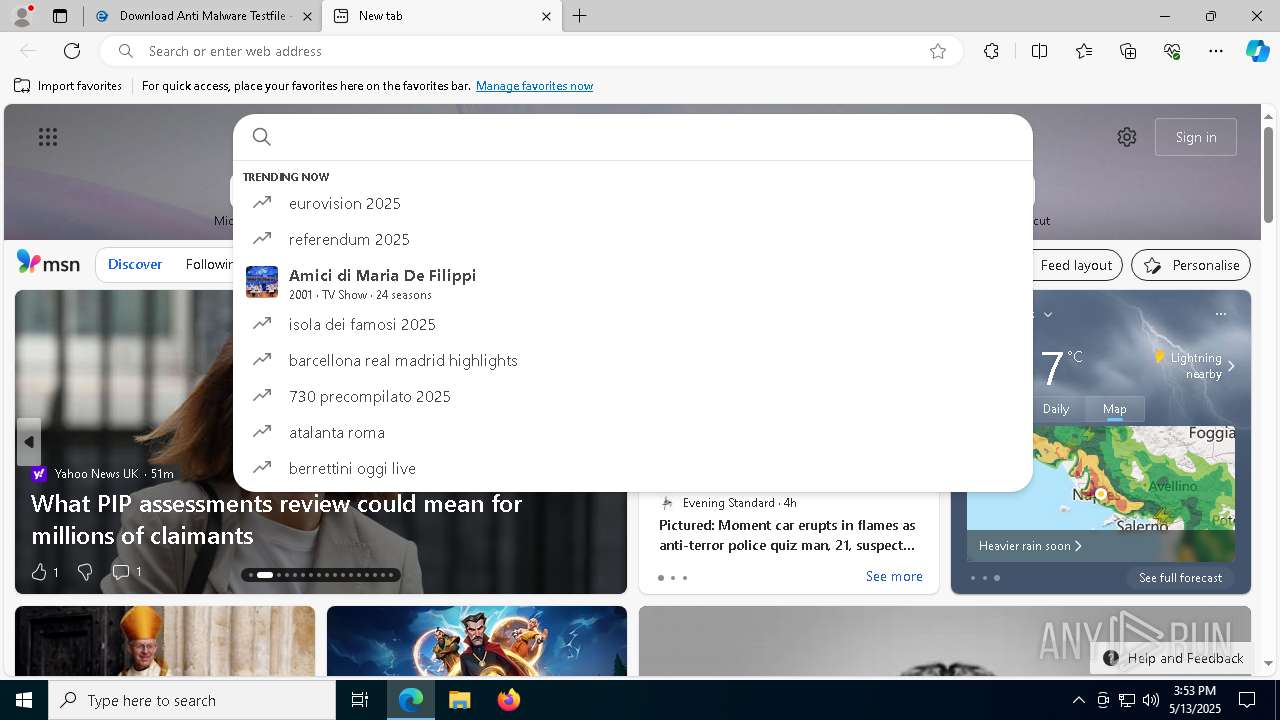Dislike the PIP assessments article

(85, 572)
